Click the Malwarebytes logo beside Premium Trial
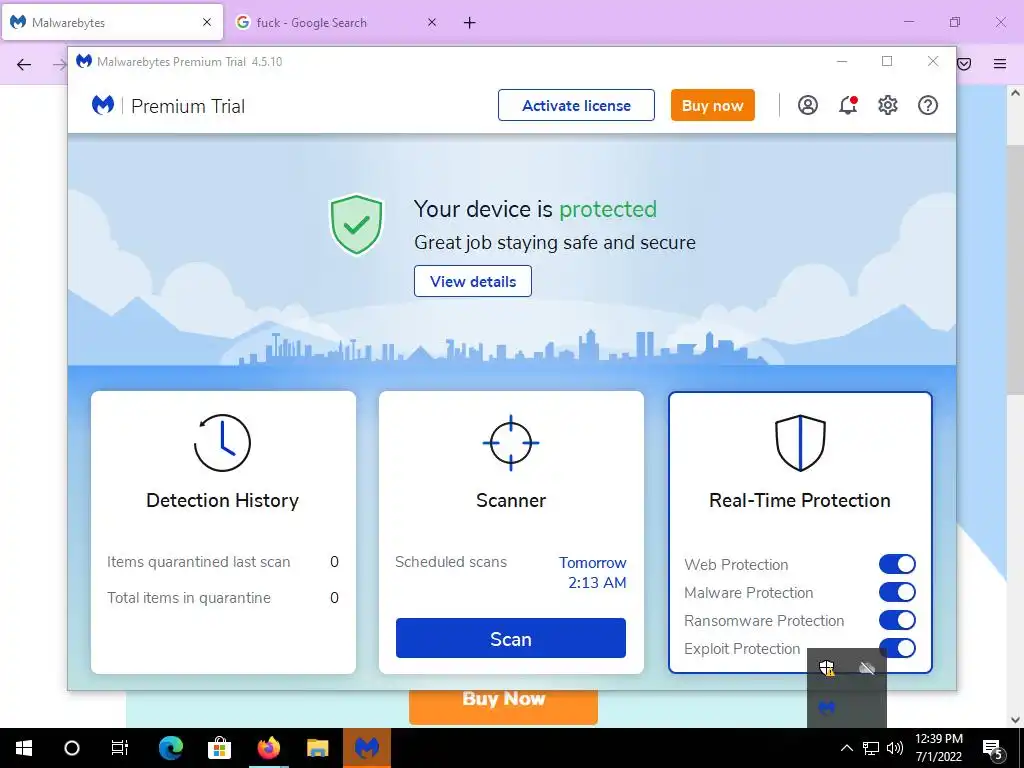 (103, 105)
